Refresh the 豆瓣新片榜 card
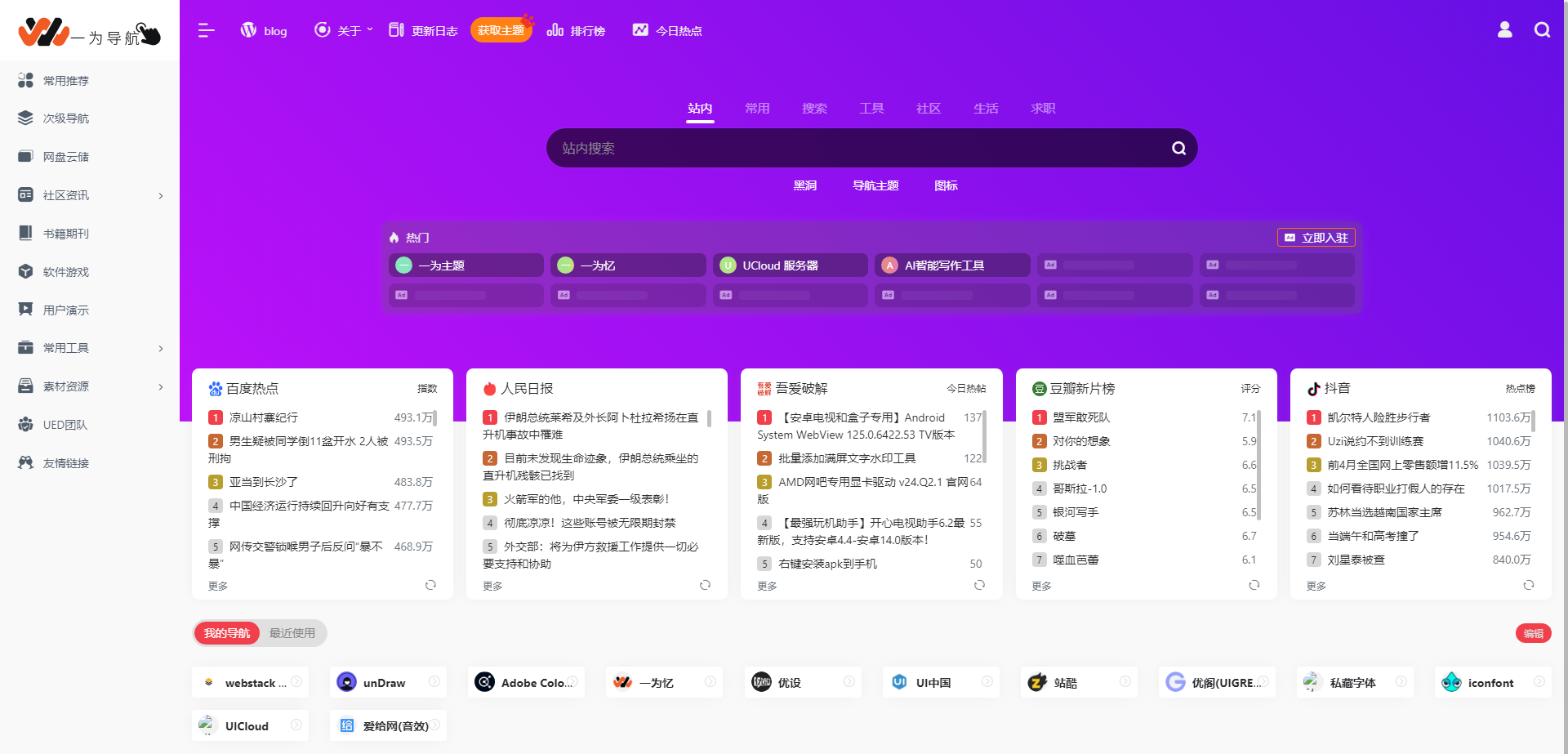The width and height of the screenshot is (1568, 754). tap(1254, 585)
